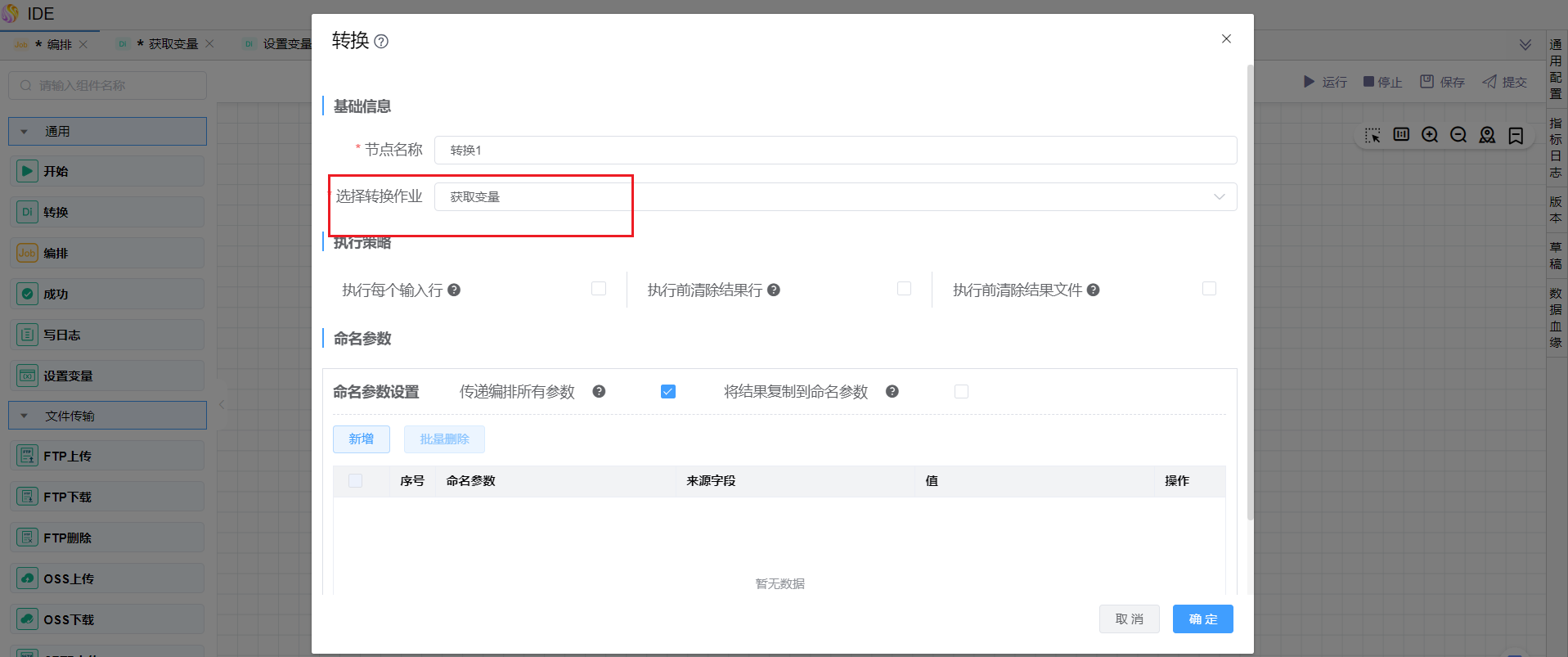The width and height of the screenshot is (1568, 657).
Task: Click the help icon next to 转换 title
Action: click(381, 42)
